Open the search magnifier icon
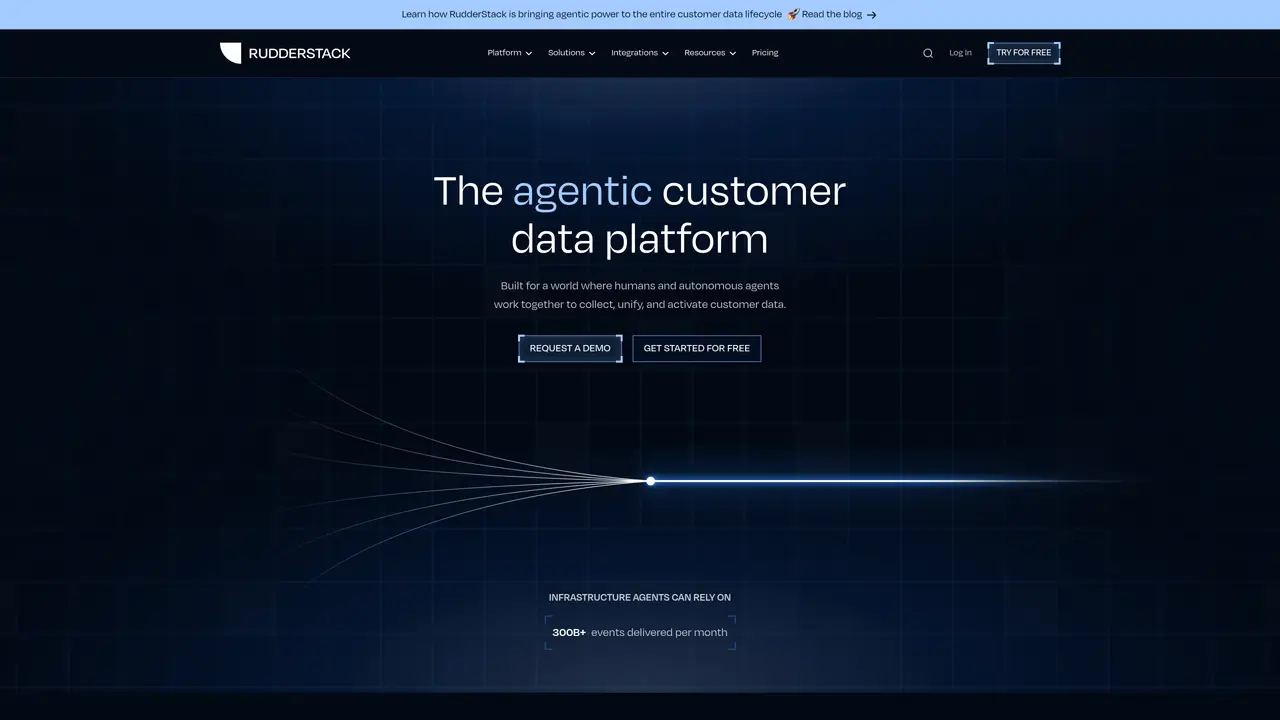The width and height of the screenshot is (1280, 720). (928, 53)
